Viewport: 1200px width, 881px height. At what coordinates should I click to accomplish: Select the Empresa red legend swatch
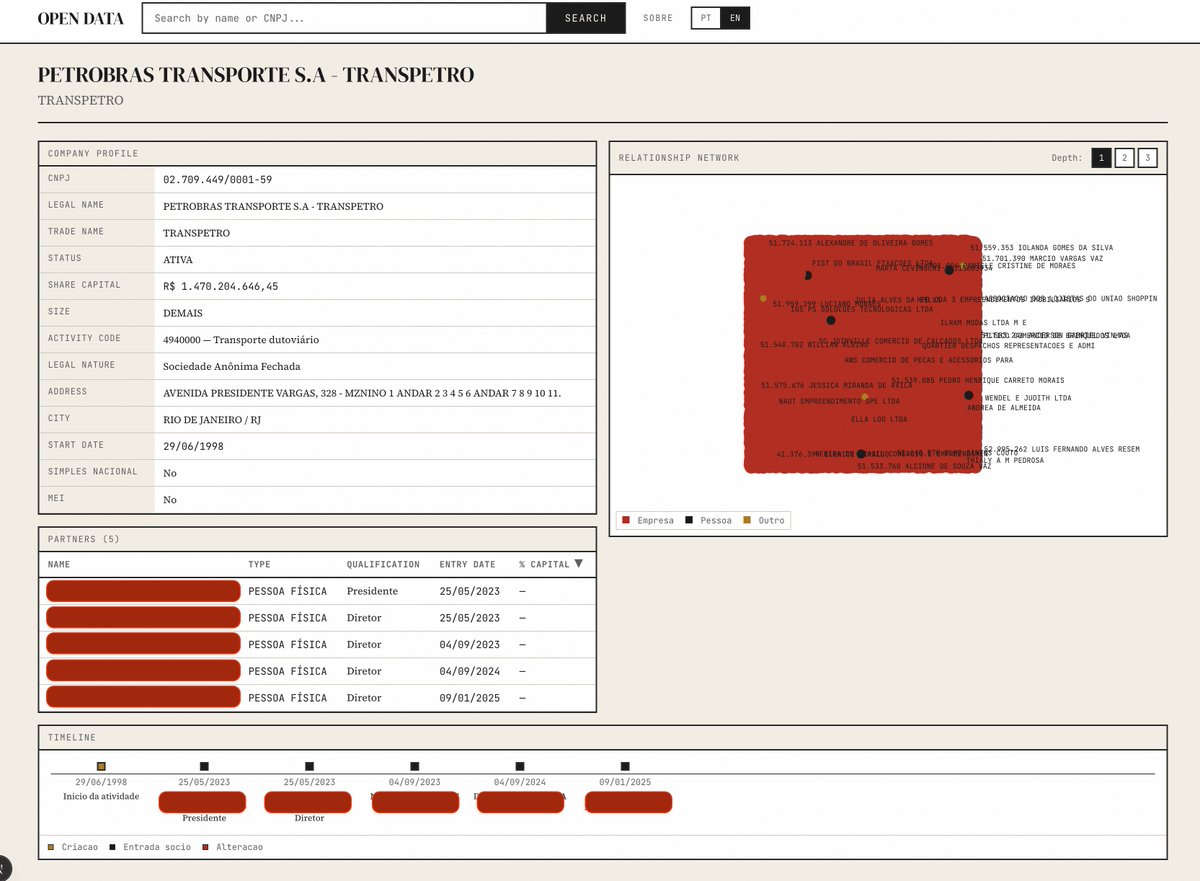625,520
